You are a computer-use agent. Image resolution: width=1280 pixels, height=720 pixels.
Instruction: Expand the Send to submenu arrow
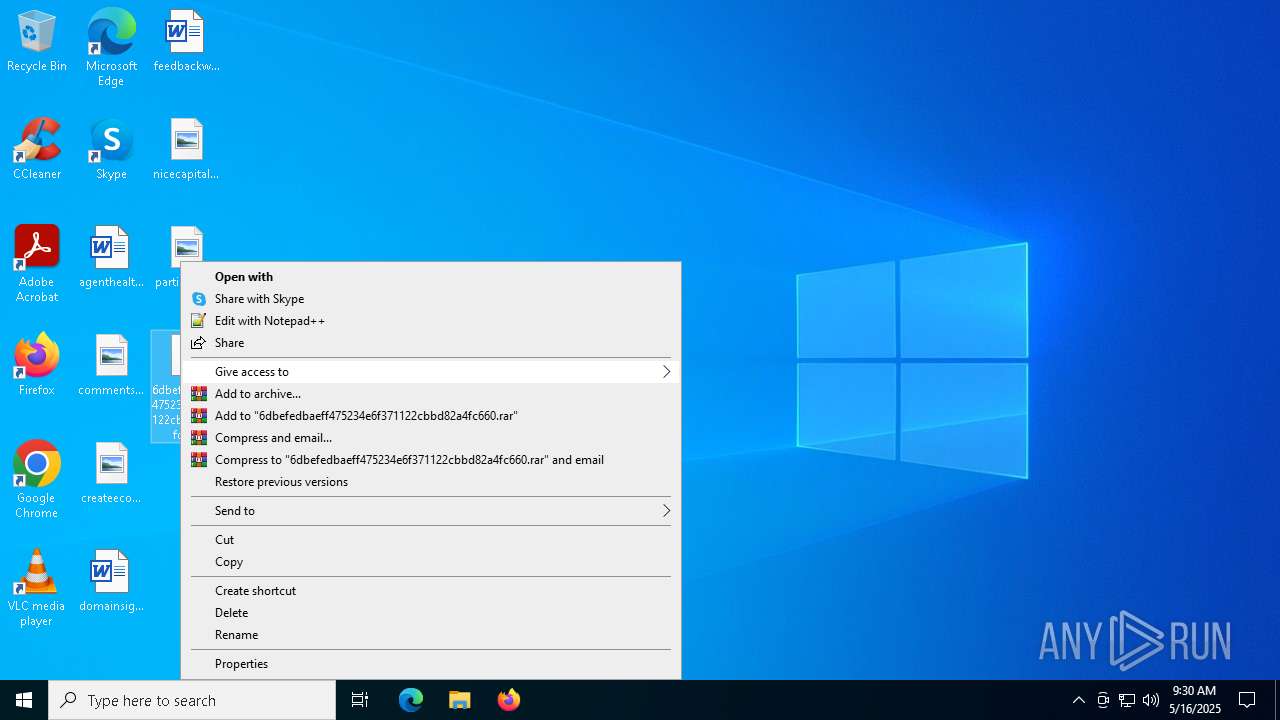666,511
